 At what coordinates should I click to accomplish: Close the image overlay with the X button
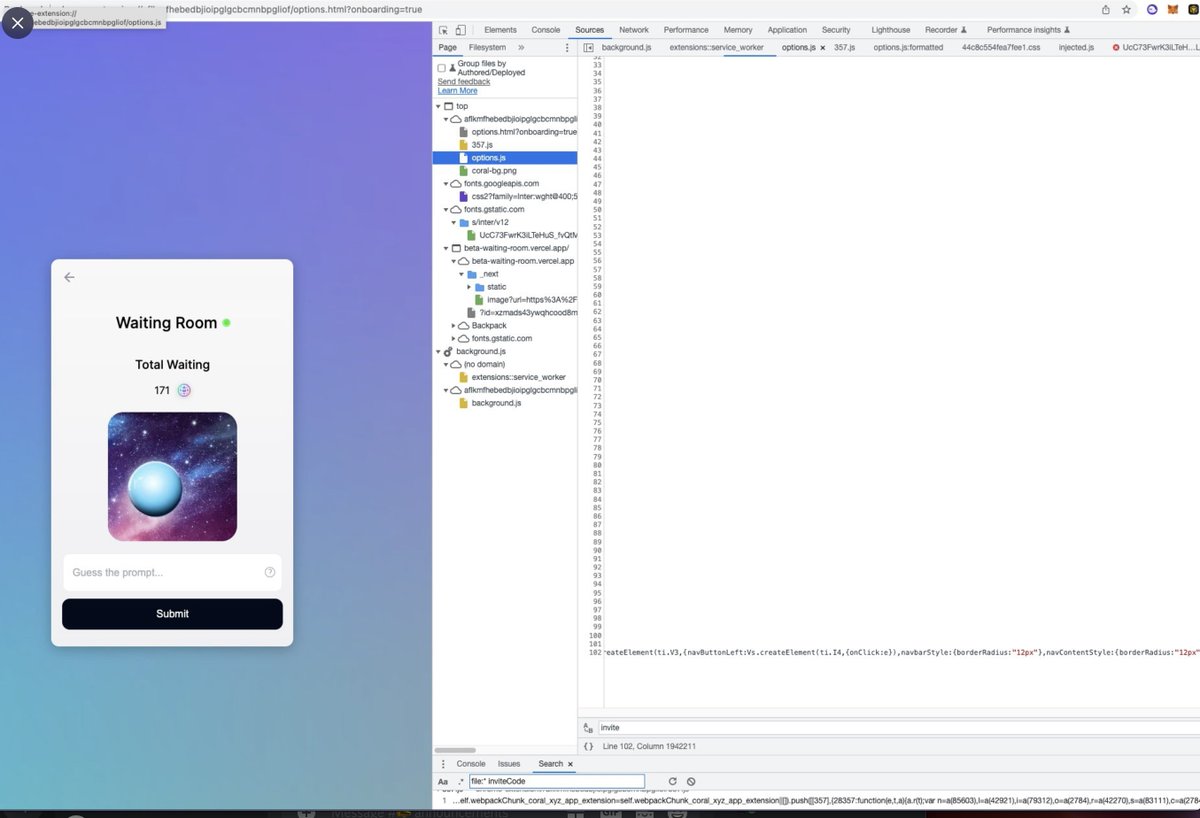(17, 22)
